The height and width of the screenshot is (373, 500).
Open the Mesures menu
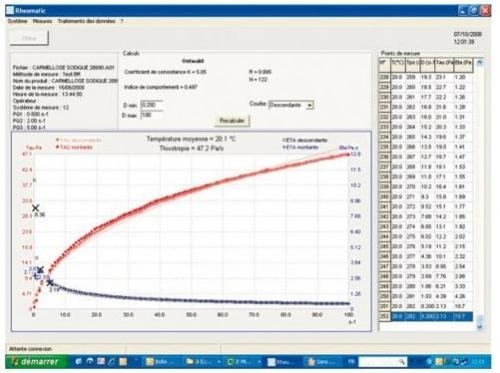[x=42, y=21]
